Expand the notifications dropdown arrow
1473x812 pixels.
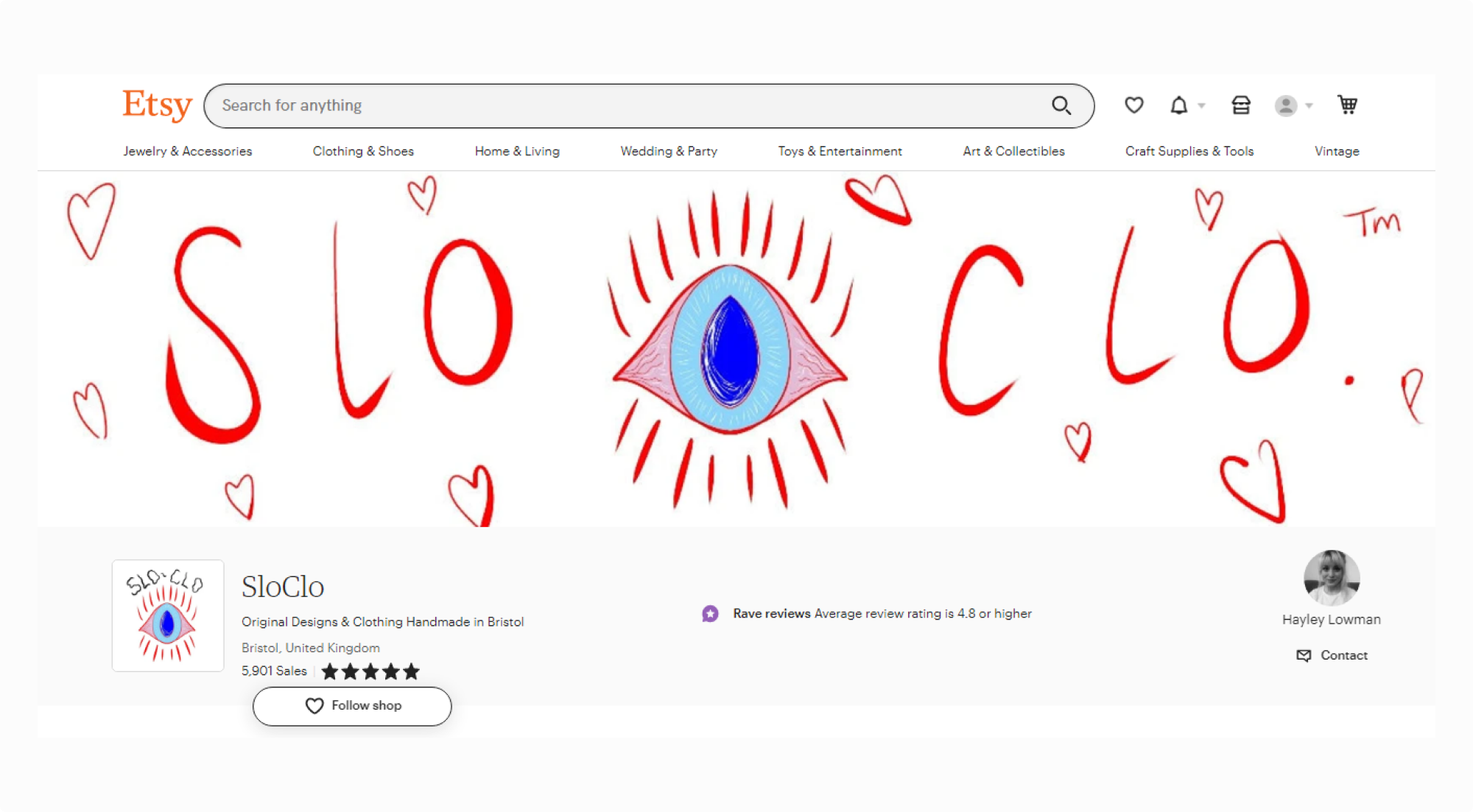pos(1201,106)
